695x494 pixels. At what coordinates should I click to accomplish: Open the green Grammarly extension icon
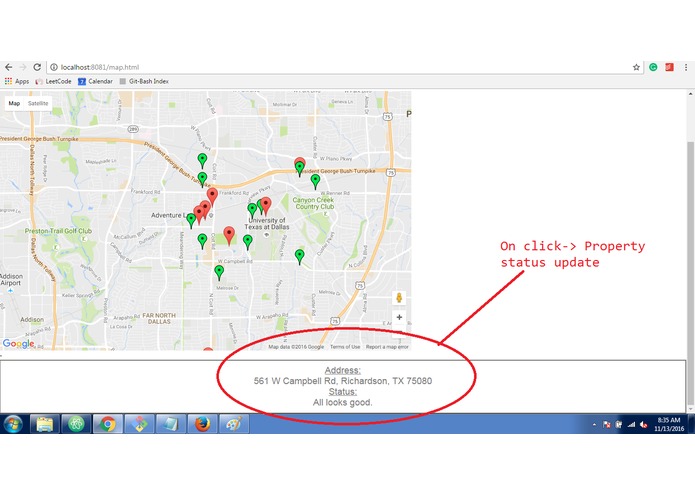[653, 67]
